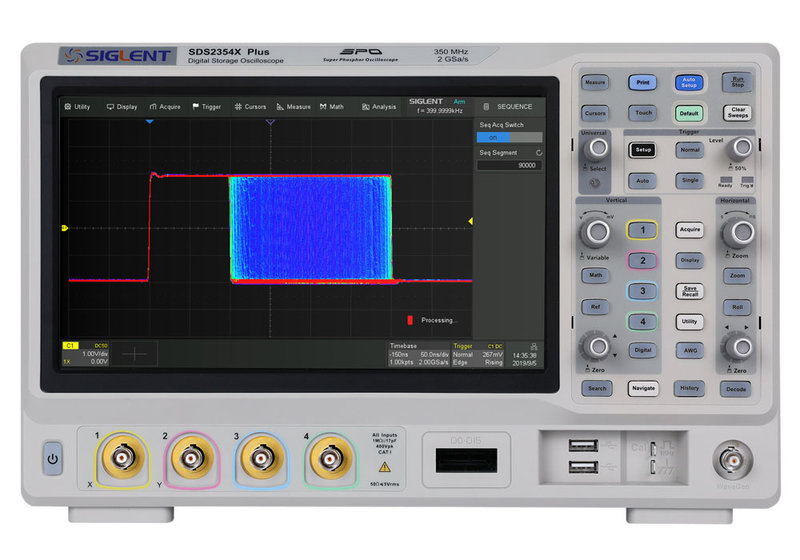Image resolution: width=800 pixels, height=560 pixels.
Task: Hit the Decode button
Action: point(736,389)
